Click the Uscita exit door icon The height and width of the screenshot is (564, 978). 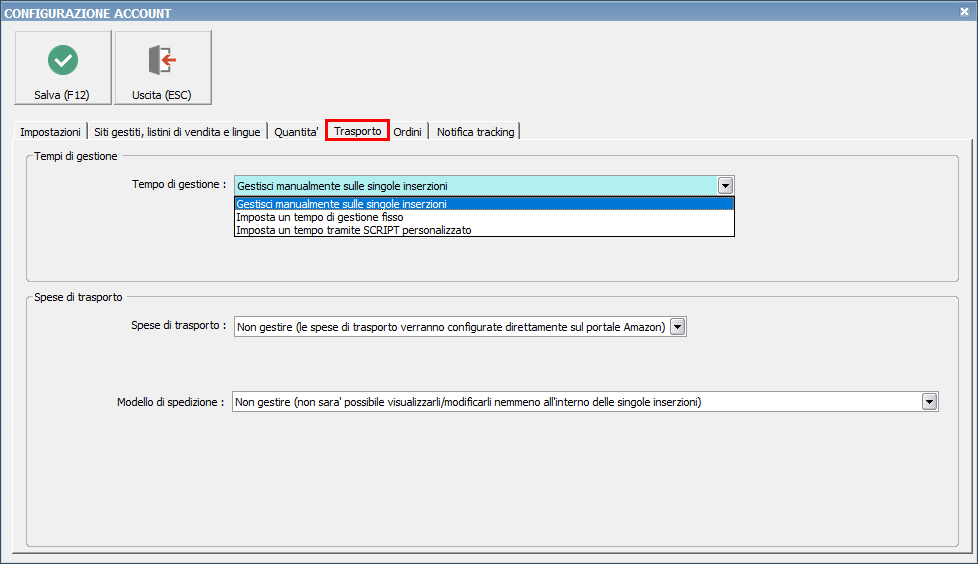pyautogui.click(x=162, y=60)
